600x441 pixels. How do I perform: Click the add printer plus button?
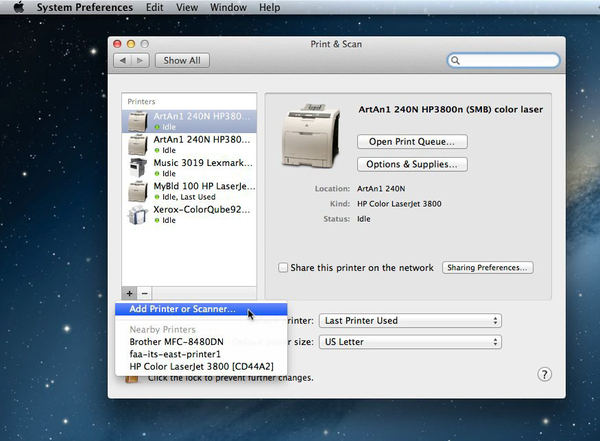pos(129,294)
